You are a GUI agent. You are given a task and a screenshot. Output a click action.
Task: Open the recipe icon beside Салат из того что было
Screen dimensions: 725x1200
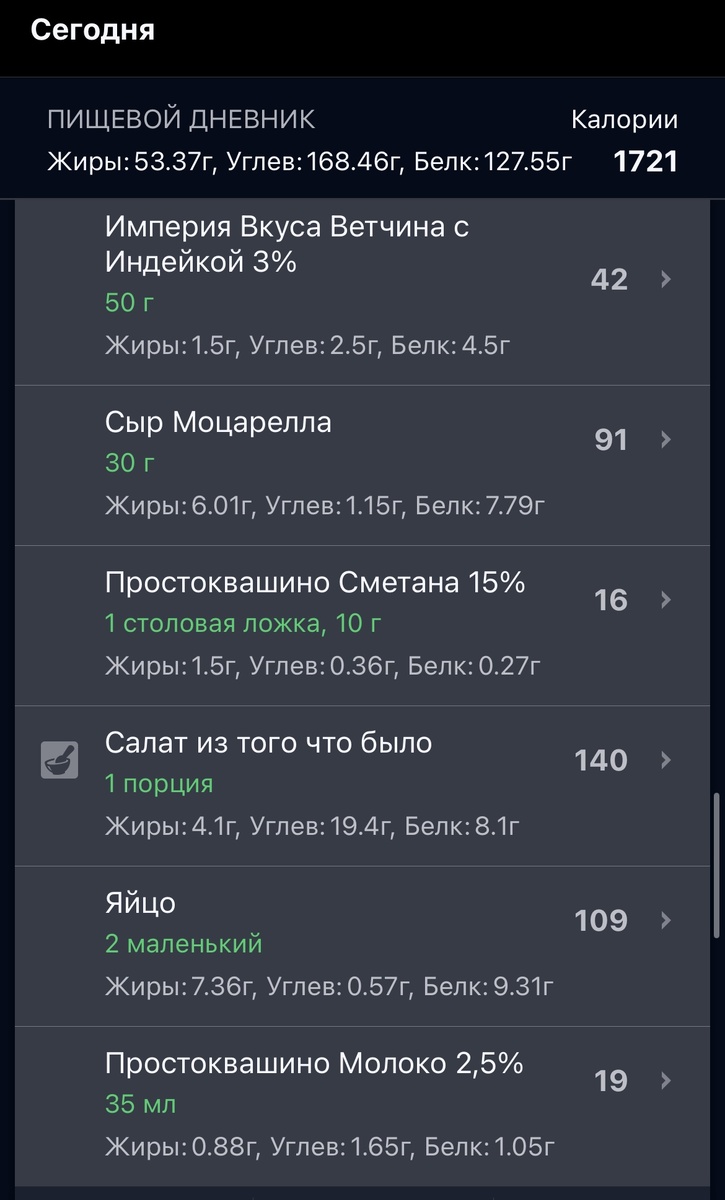(x=60, y=760)
